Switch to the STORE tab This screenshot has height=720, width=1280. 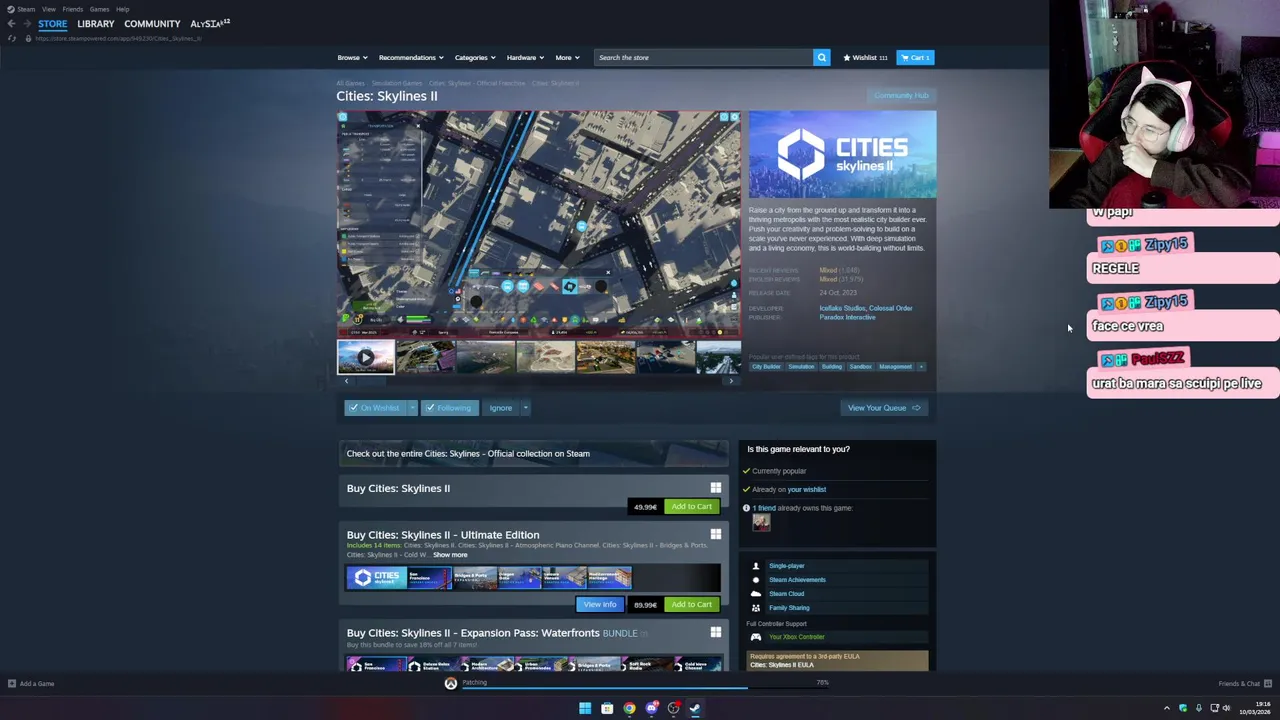(x=53, y=24)
